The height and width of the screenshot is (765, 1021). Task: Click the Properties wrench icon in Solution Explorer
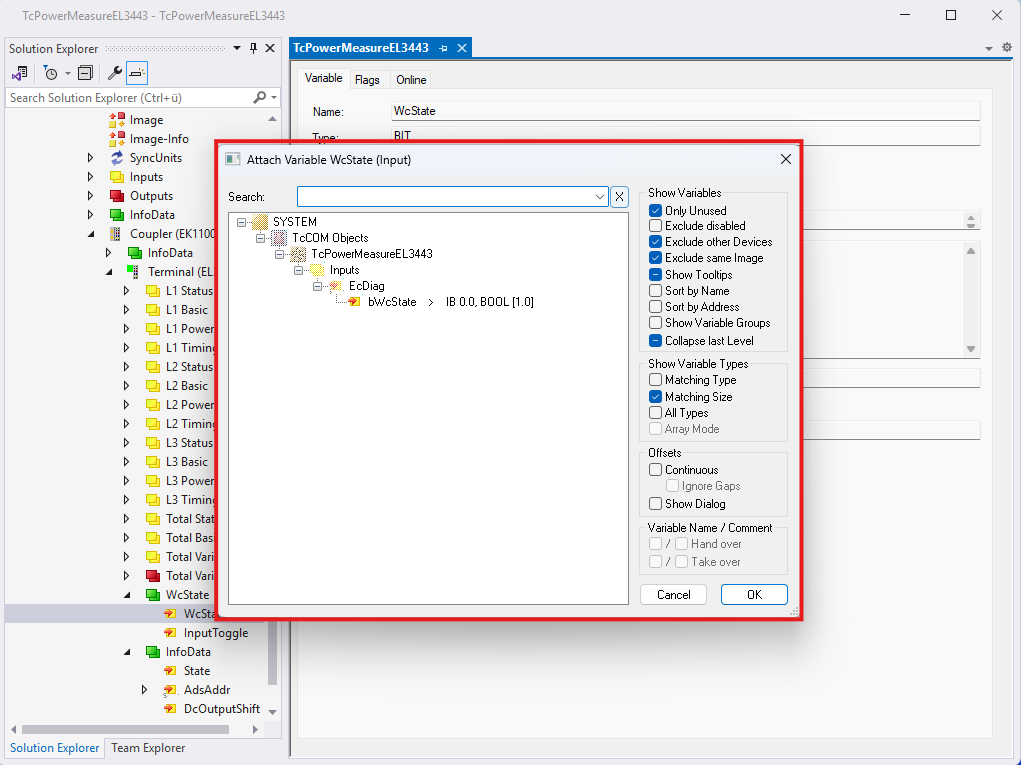click(115, 73)
